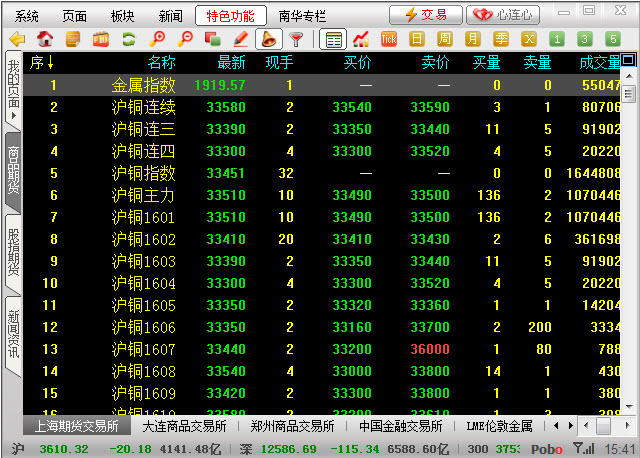Select the 大连商品交易所 exchange tab

[x=184, y=426]
